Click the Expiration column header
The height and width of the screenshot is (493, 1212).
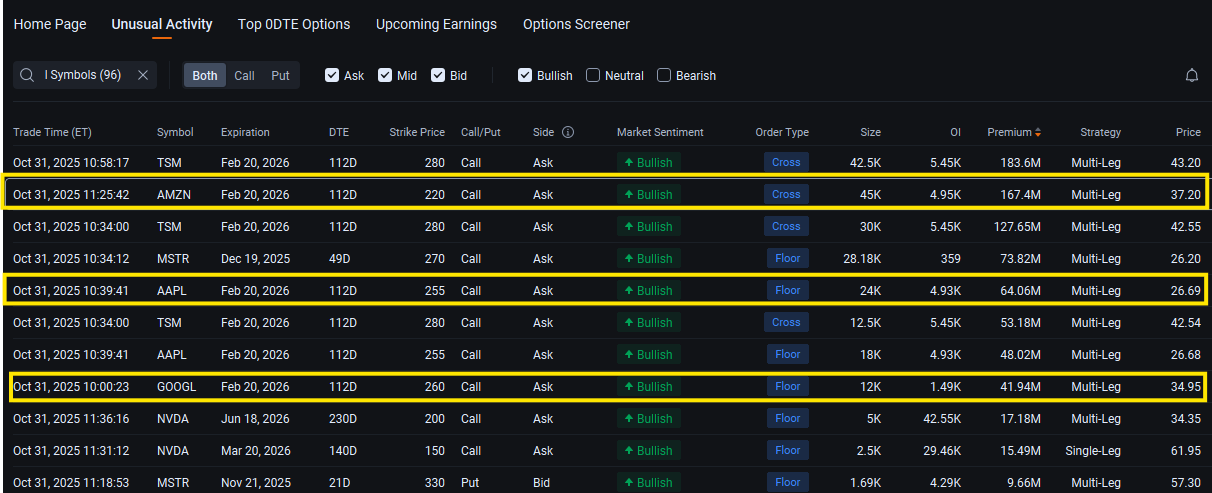(245, 132)
